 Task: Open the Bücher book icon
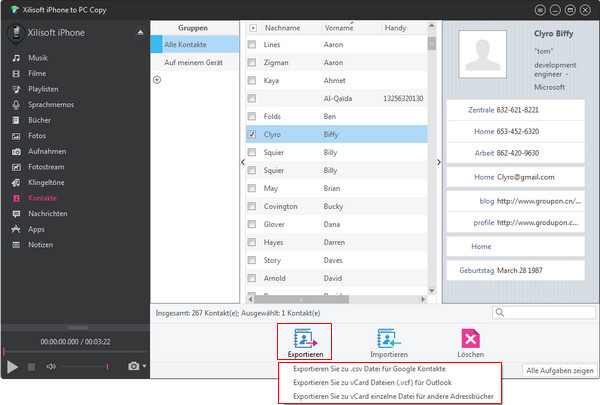16,121
